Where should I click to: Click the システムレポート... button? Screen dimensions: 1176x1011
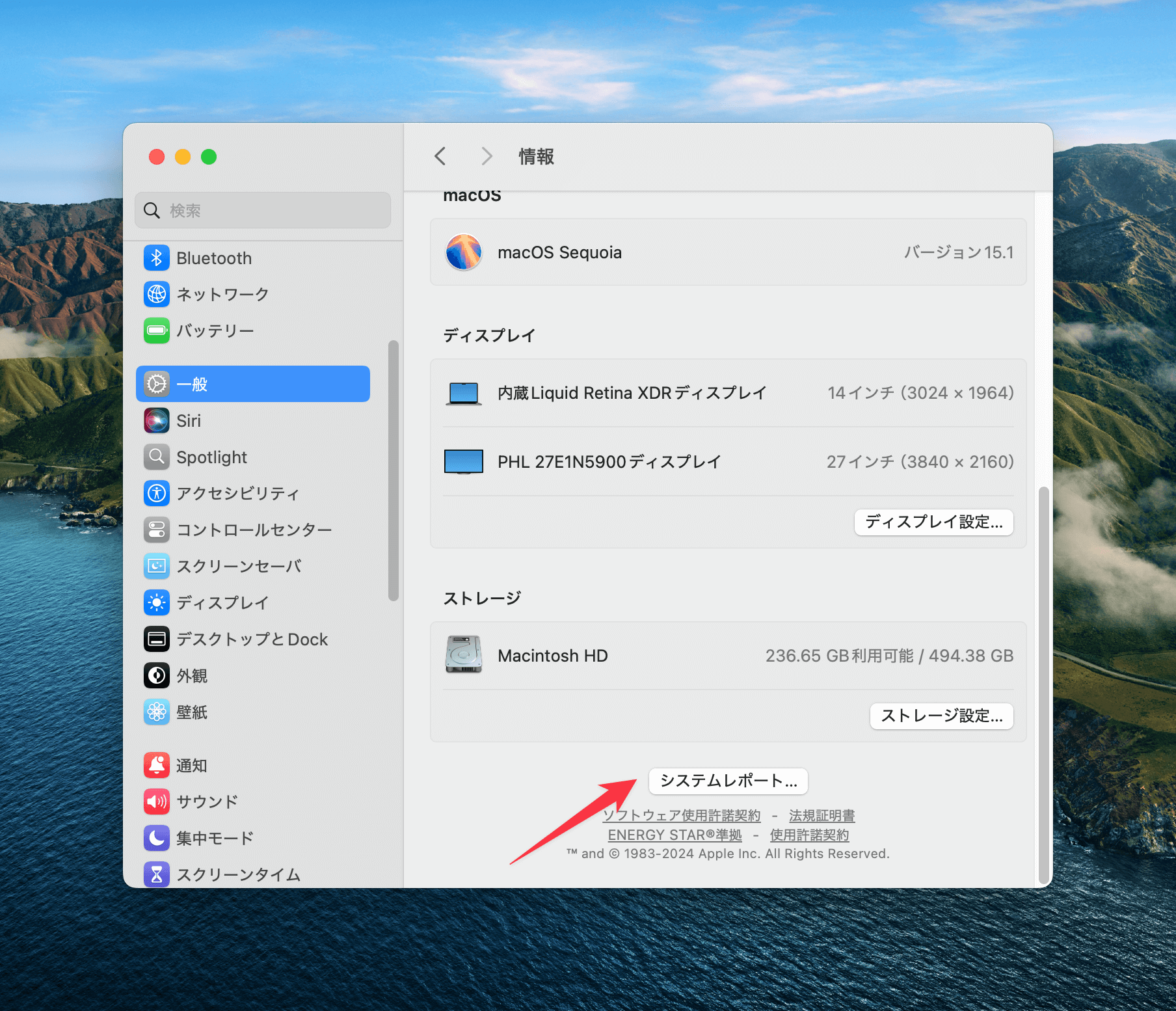728,781
